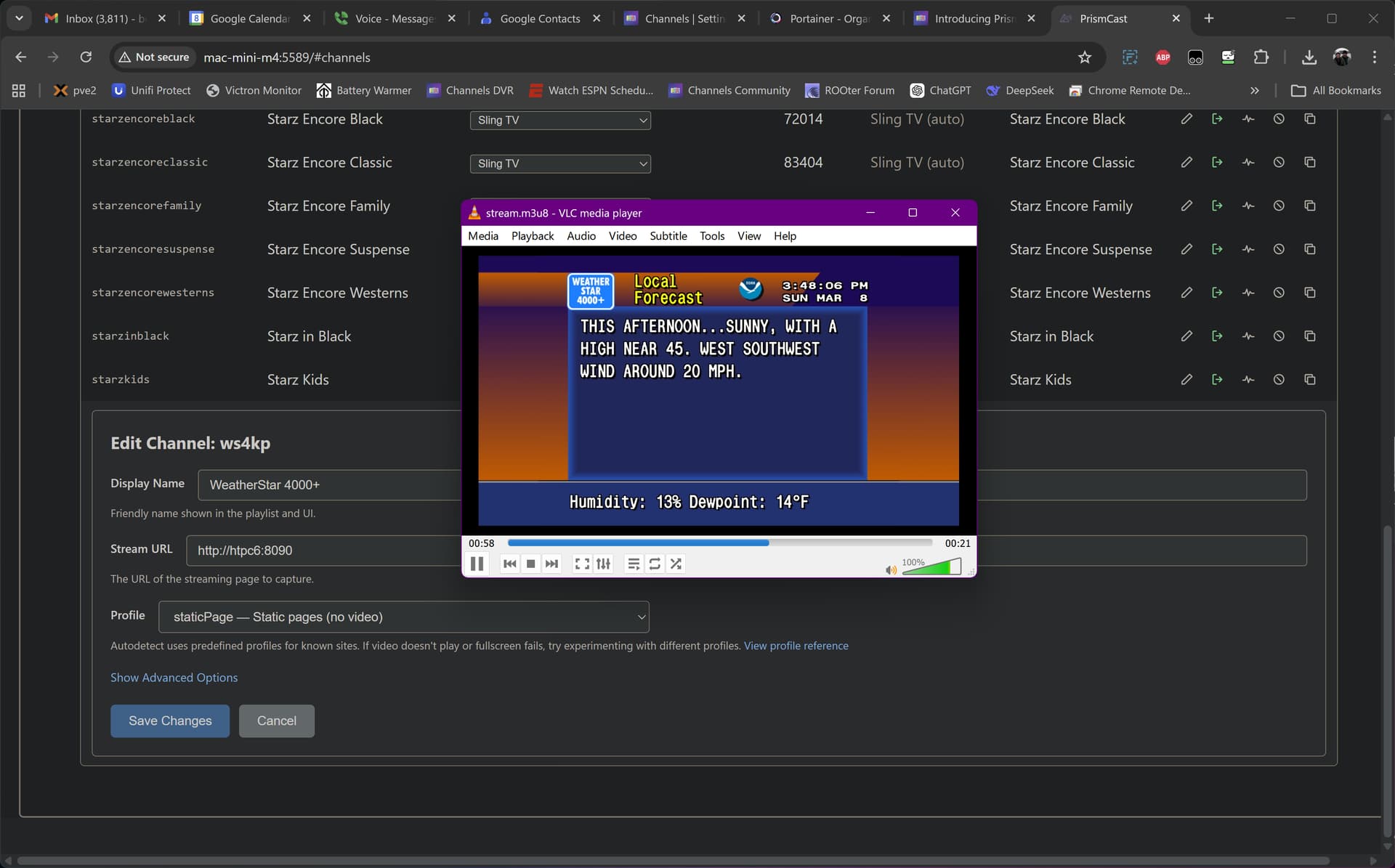
Task: Expand the Profile staticPage dropdown
Action: click(403, 617)
